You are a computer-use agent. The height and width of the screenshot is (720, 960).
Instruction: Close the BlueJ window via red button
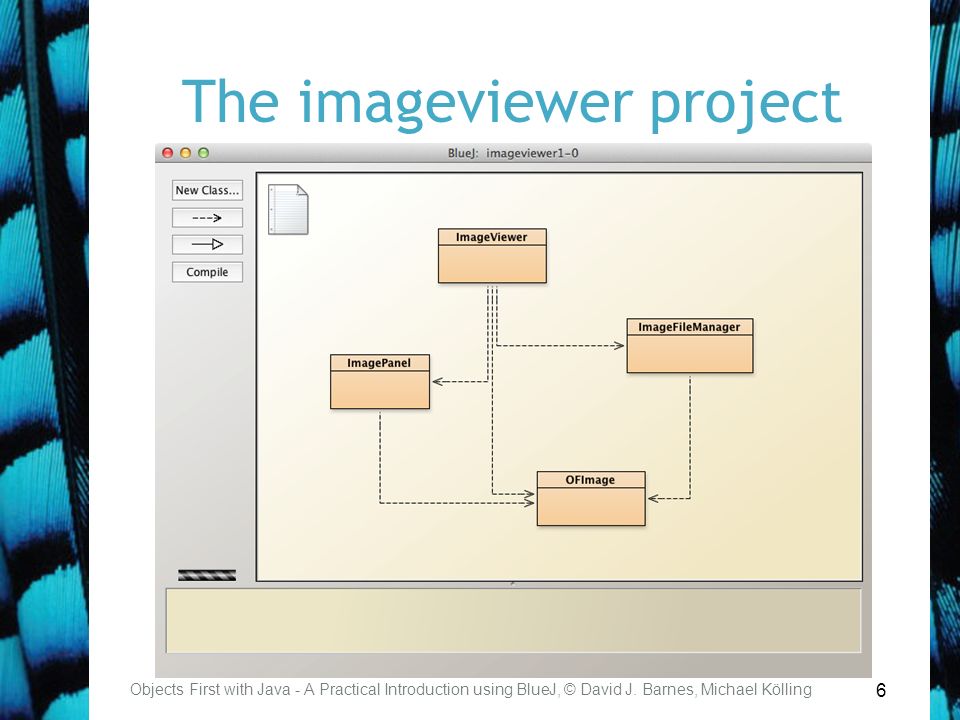click(167, 153)
